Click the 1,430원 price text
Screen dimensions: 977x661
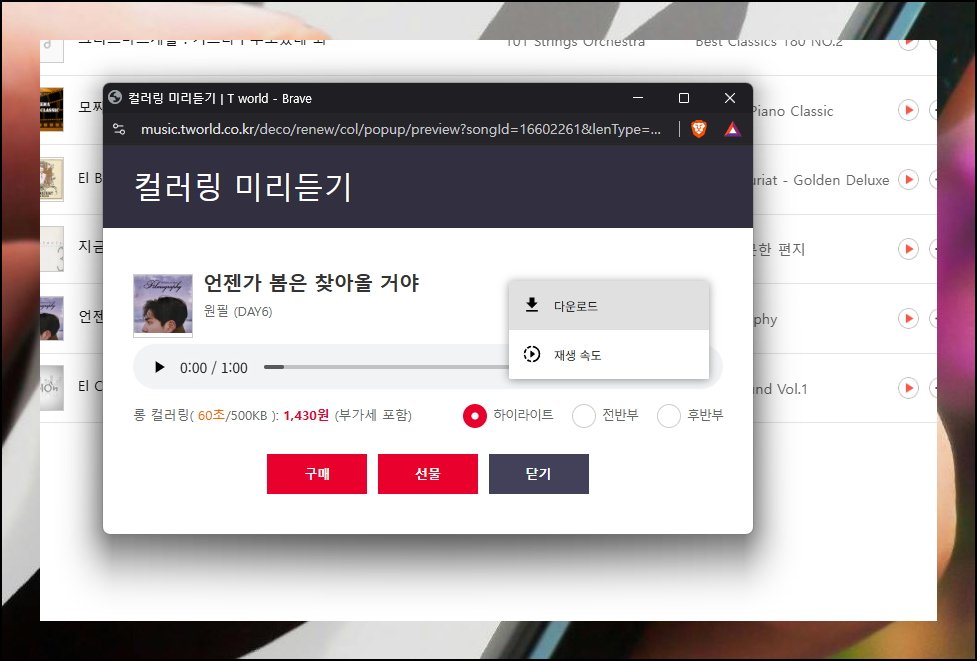(306, 415)
